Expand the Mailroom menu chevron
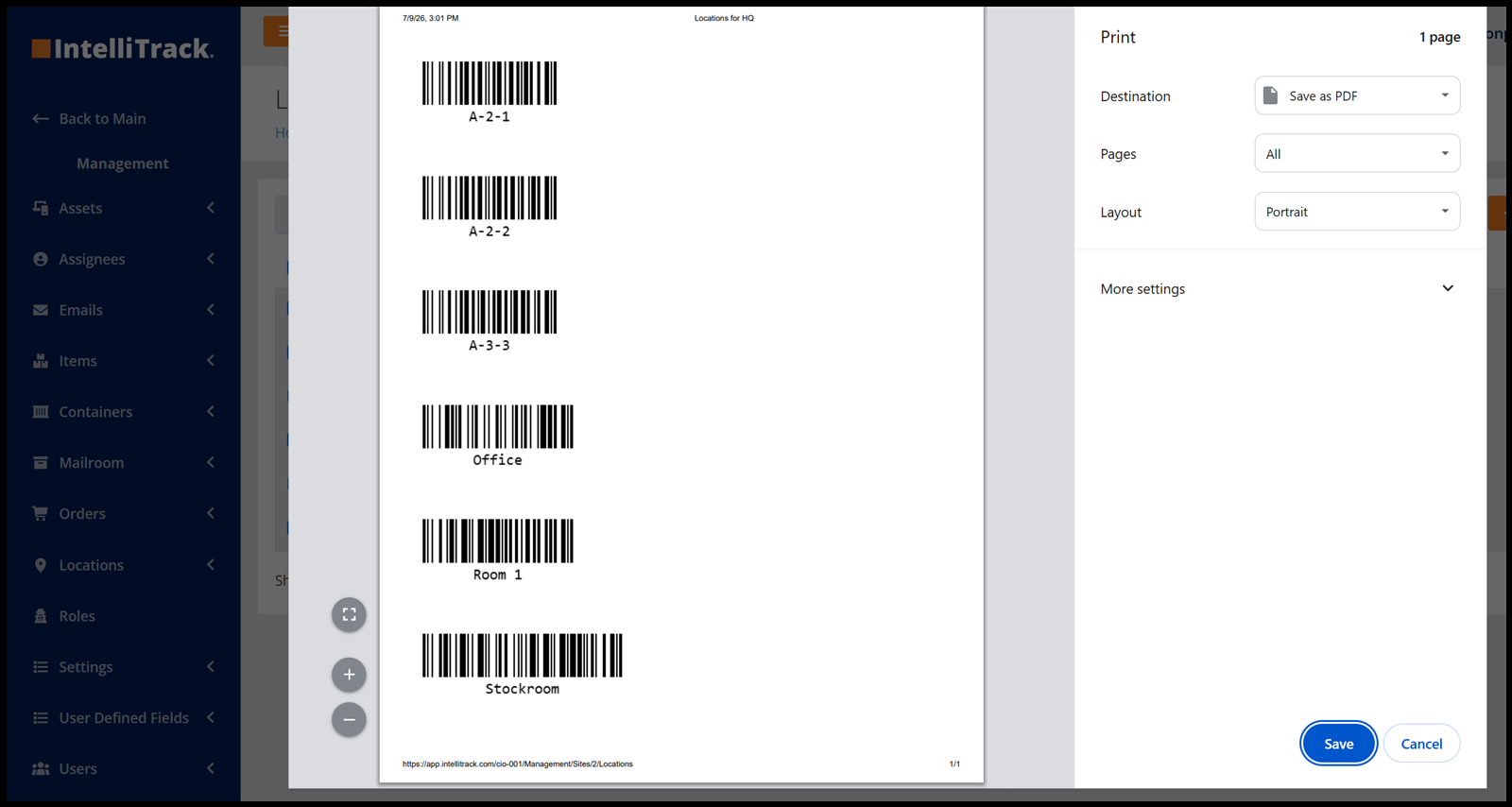Viewport: 1512px width, 807px height. click(211, 463)
